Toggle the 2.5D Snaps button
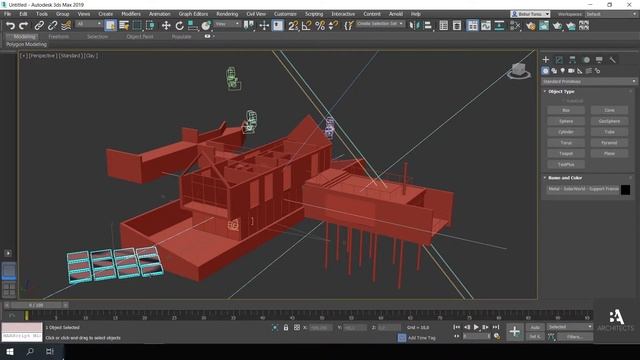The height and width of the screenshot is (360, 640). coord(293,26)
